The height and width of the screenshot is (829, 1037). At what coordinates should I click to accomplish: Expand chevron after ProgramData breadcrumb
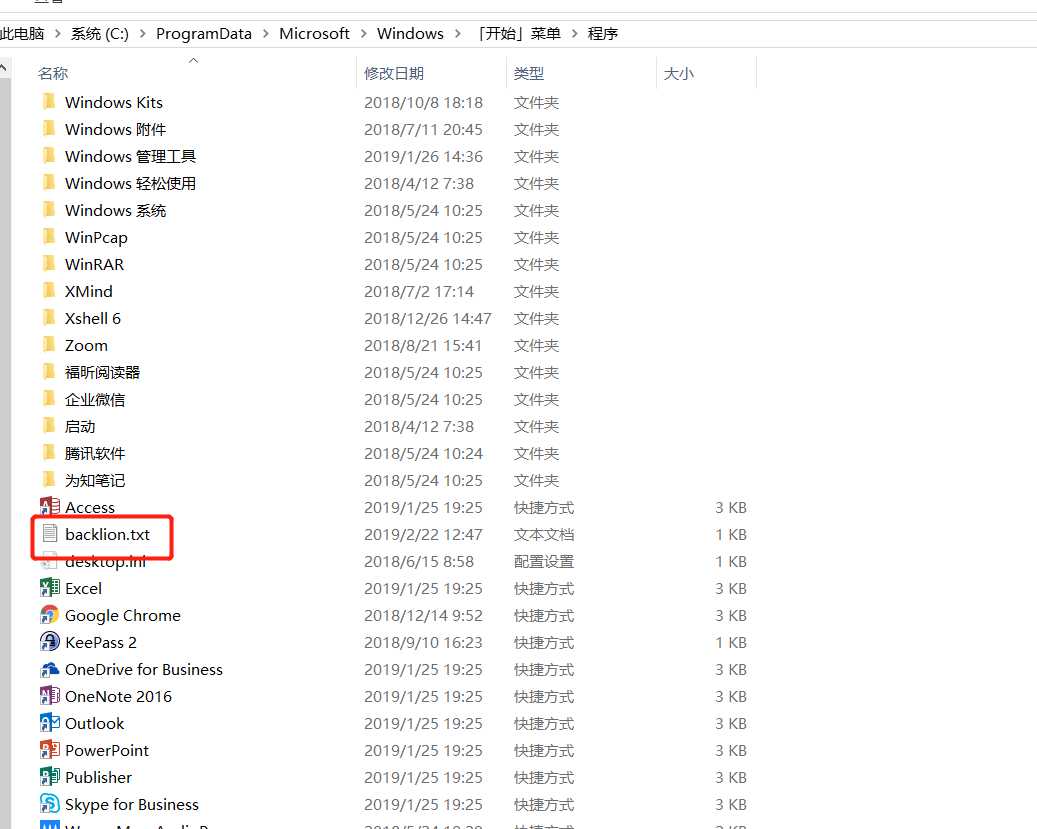266,33
